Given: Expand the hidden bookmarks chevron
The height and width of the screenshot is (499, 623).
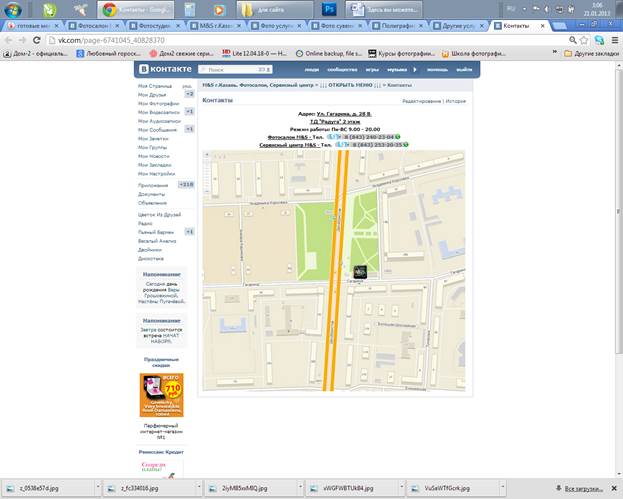Looking at the screenshot, I should pos(555,52).
